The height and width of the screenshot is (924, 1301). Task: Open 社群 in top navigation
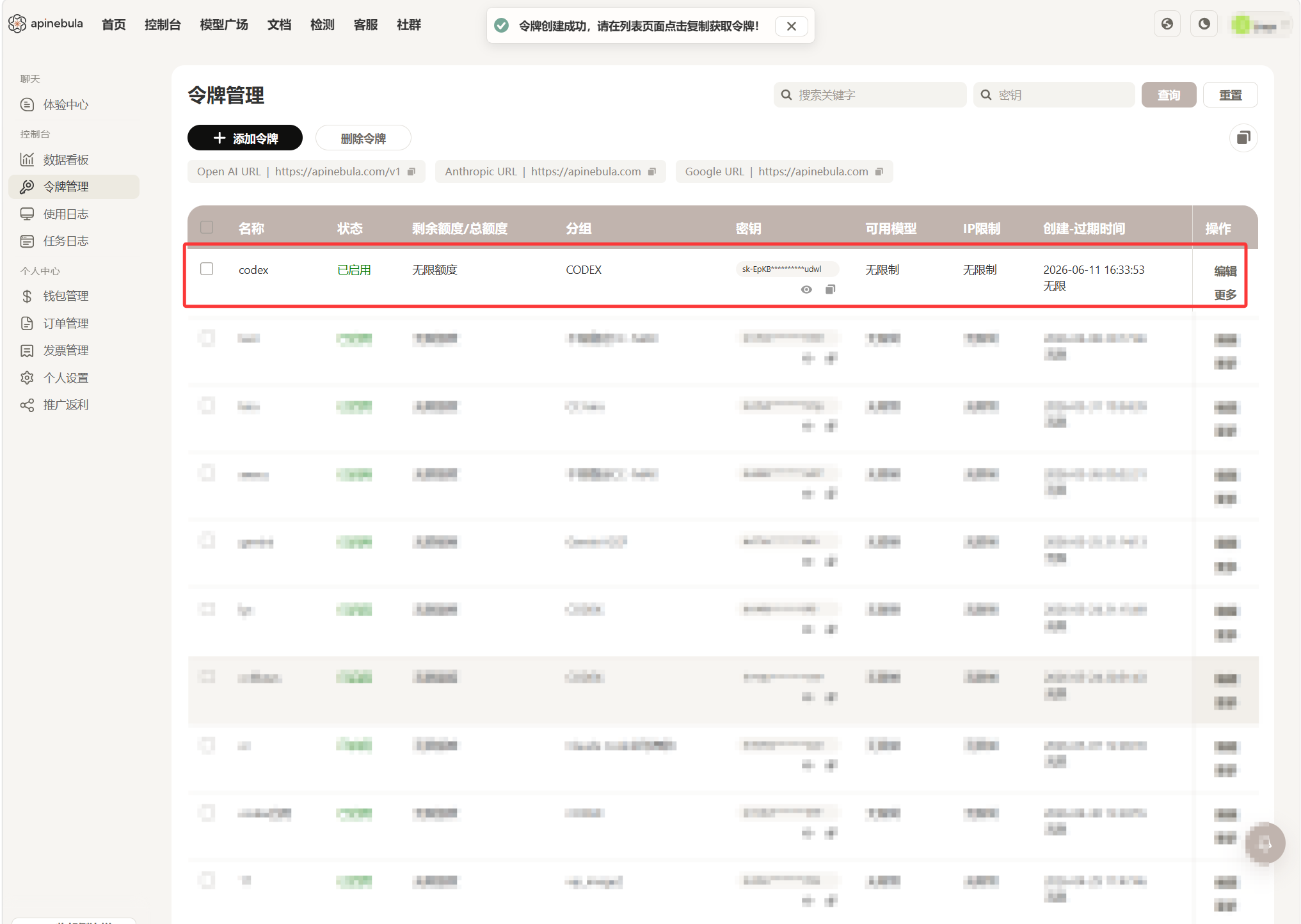click(x=409, y=25)
